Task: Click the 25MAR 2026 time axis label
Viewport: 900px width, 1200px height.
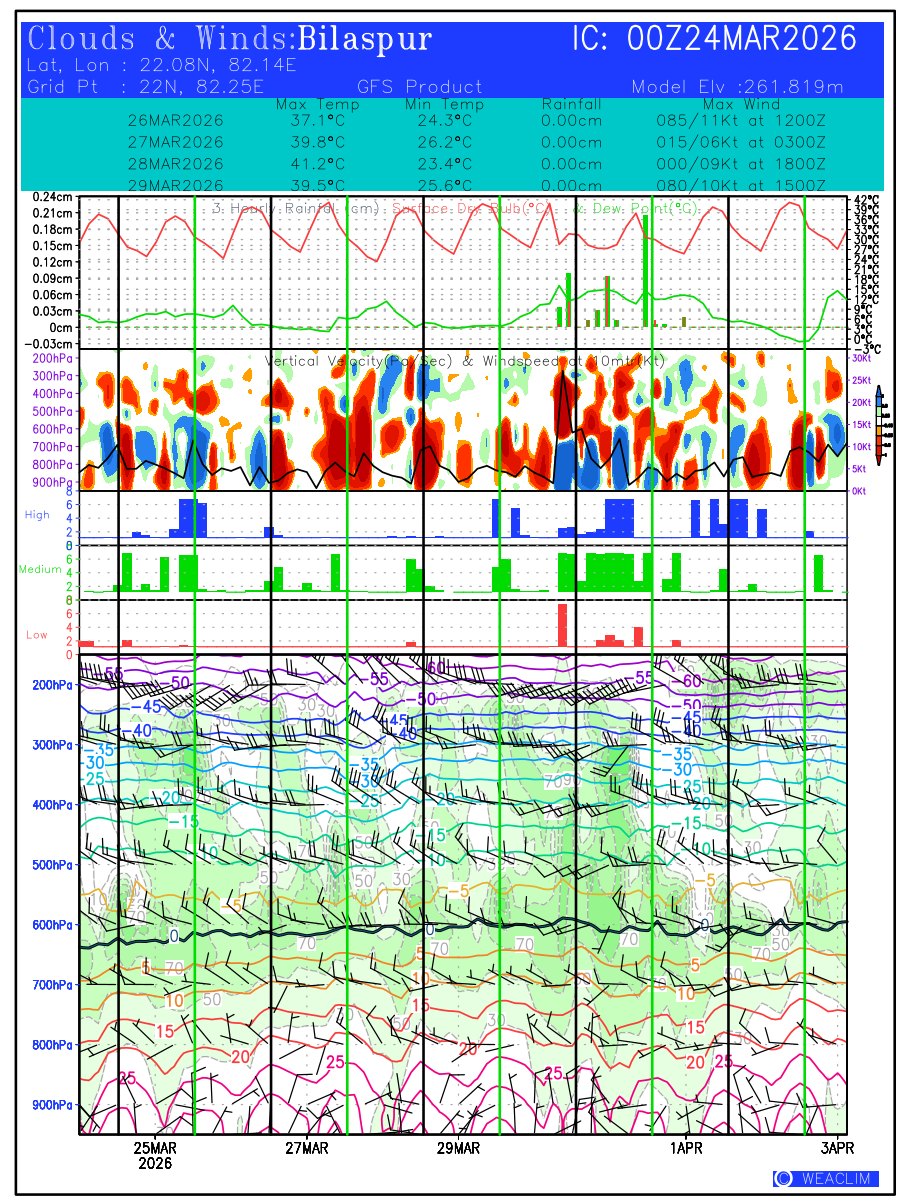Action: point(155,1154)
